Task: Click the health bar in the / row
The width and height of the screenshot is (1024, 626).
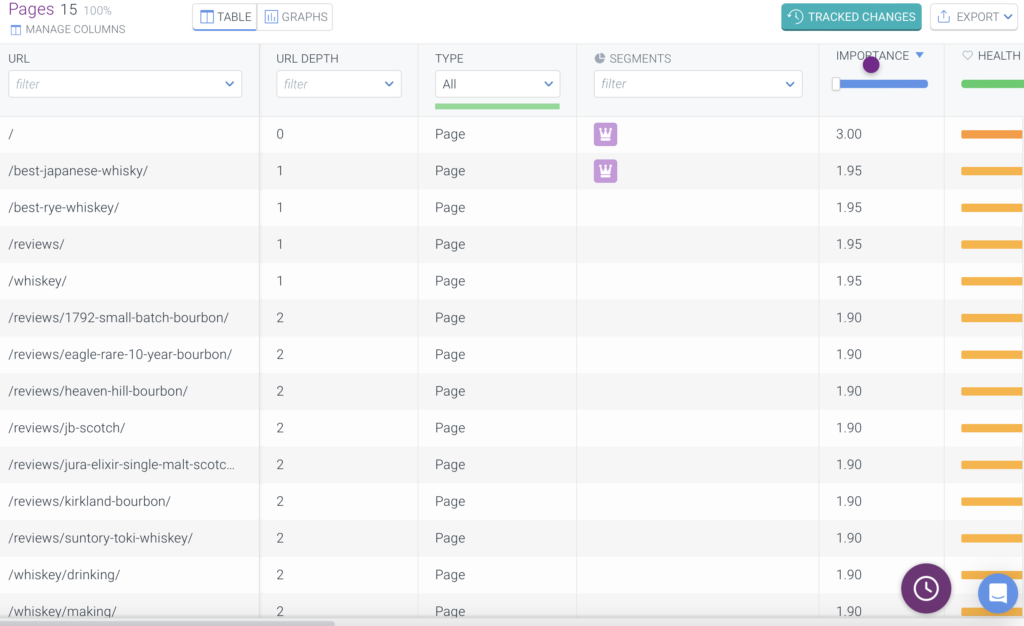Action: (991, 134)
